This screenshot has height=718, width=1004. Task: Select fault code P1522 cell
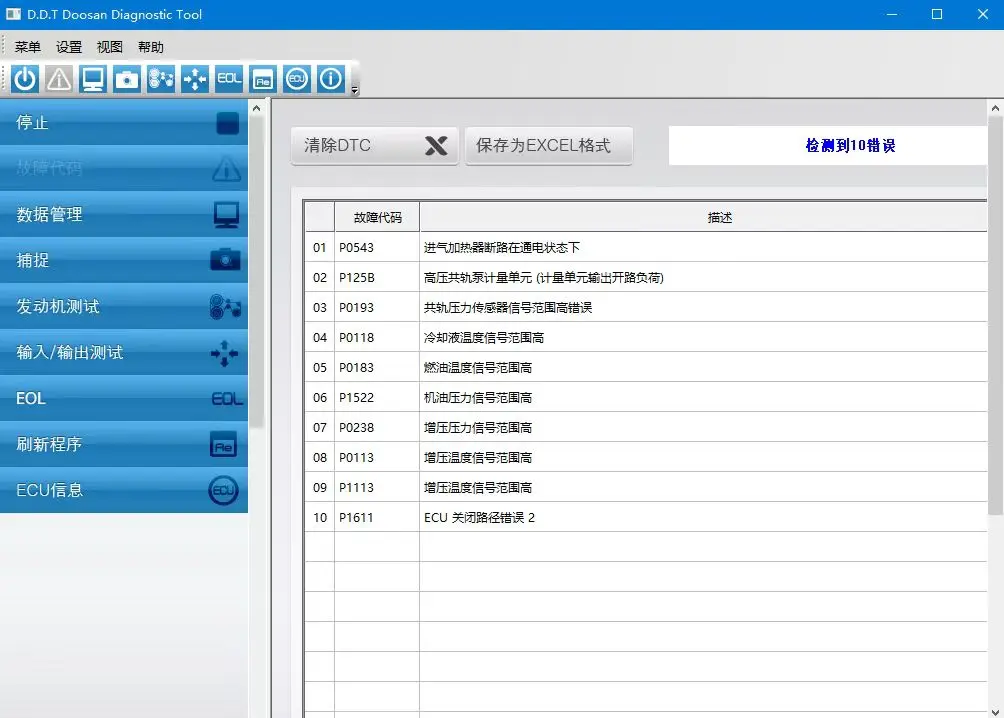377,397
